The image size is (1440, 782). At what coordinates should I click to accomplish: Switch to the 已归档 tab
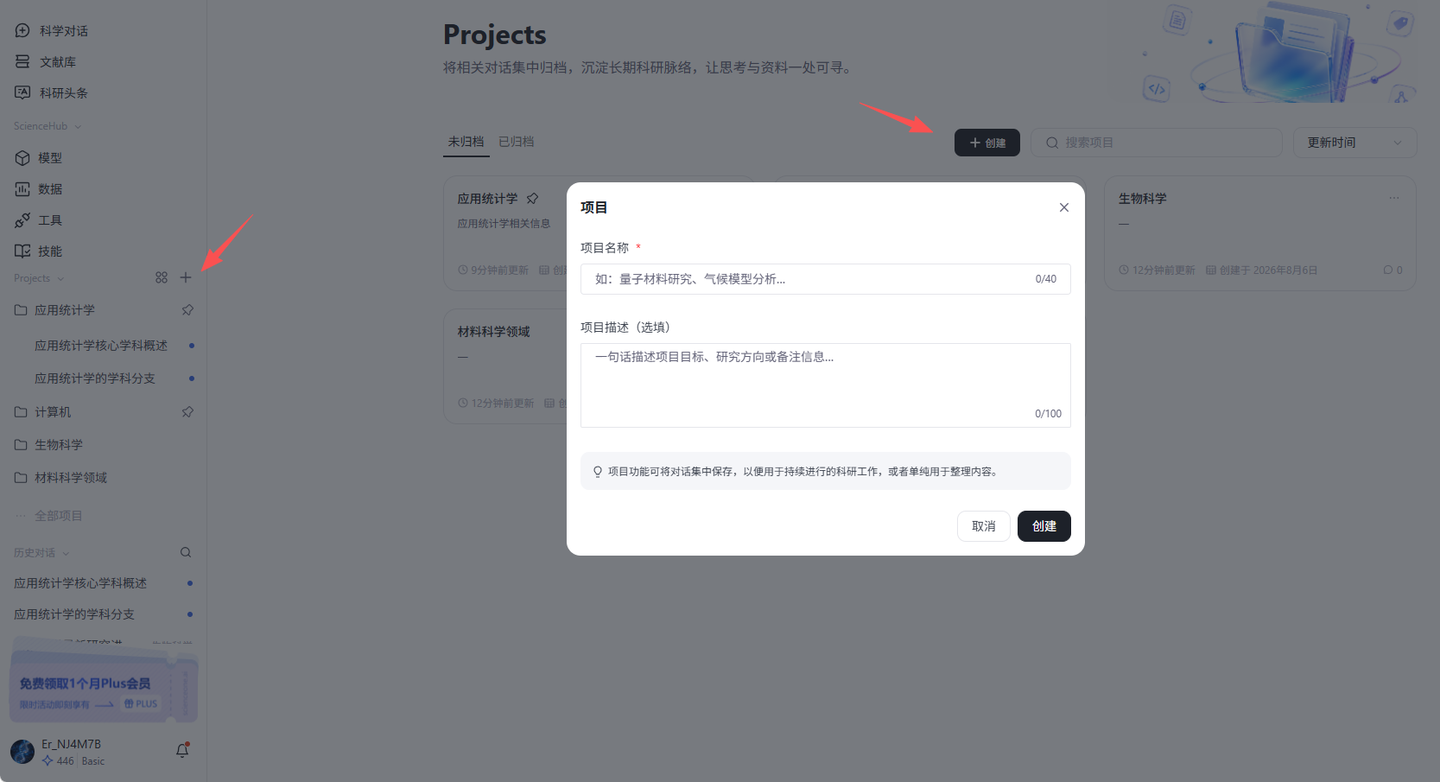tap(517, 142)
